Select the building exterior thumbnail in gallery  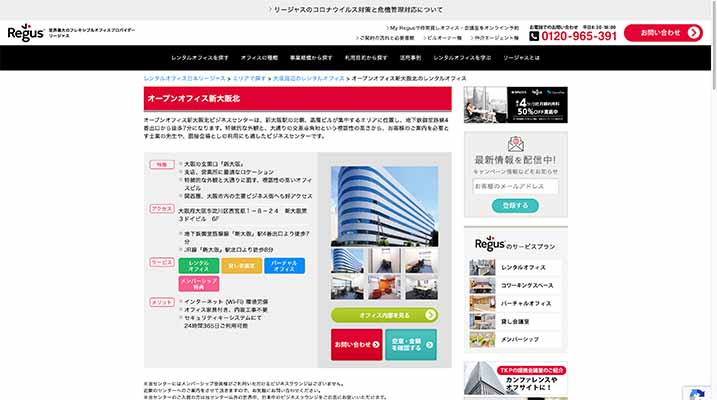(x=348, y=261)
